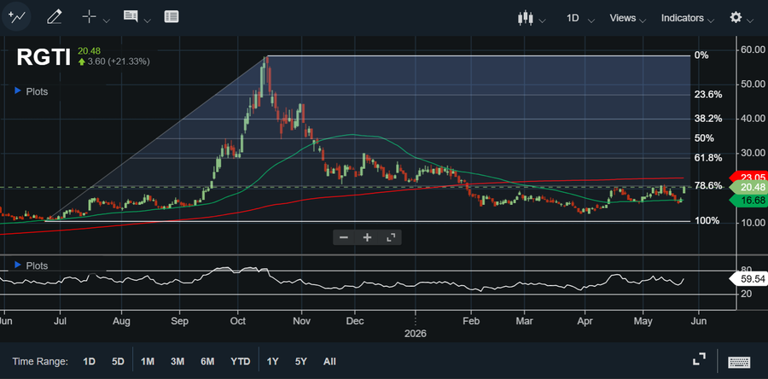This screenshot has height=379, width=768.
Task: Click the settings gear icon
Action: tap(736, 18)
